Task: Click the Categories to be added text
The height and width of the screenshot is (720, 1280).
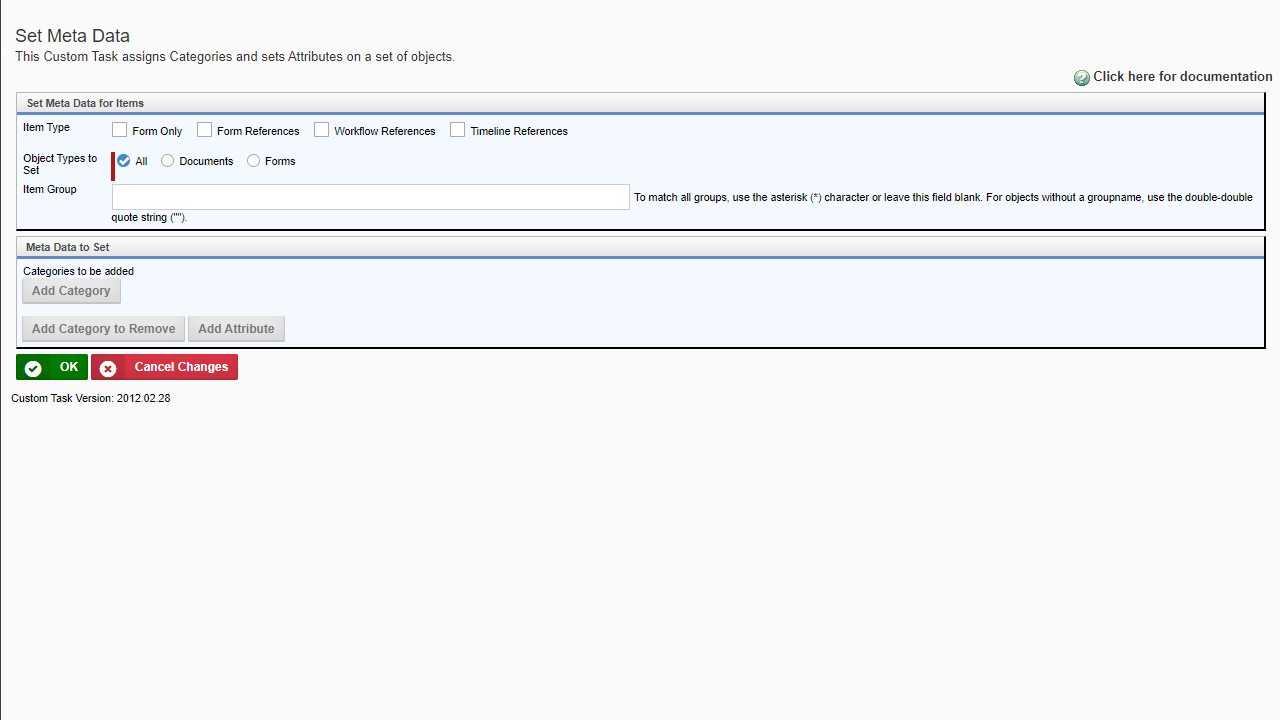Action: [79, 271]
